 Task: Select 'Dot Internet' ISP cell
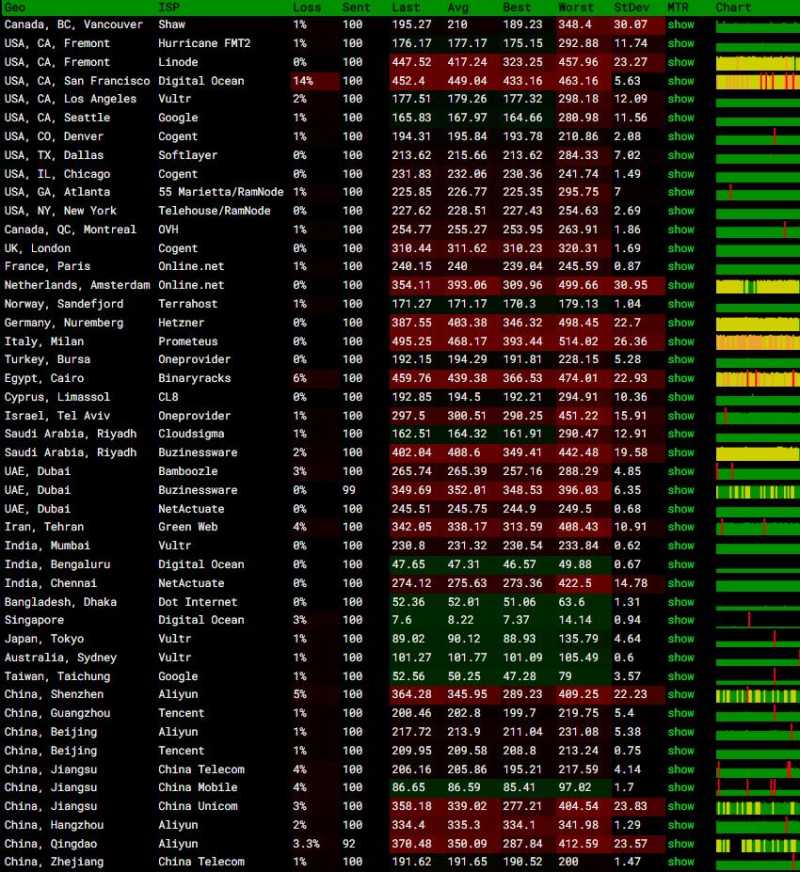click(x=197, y=602)
